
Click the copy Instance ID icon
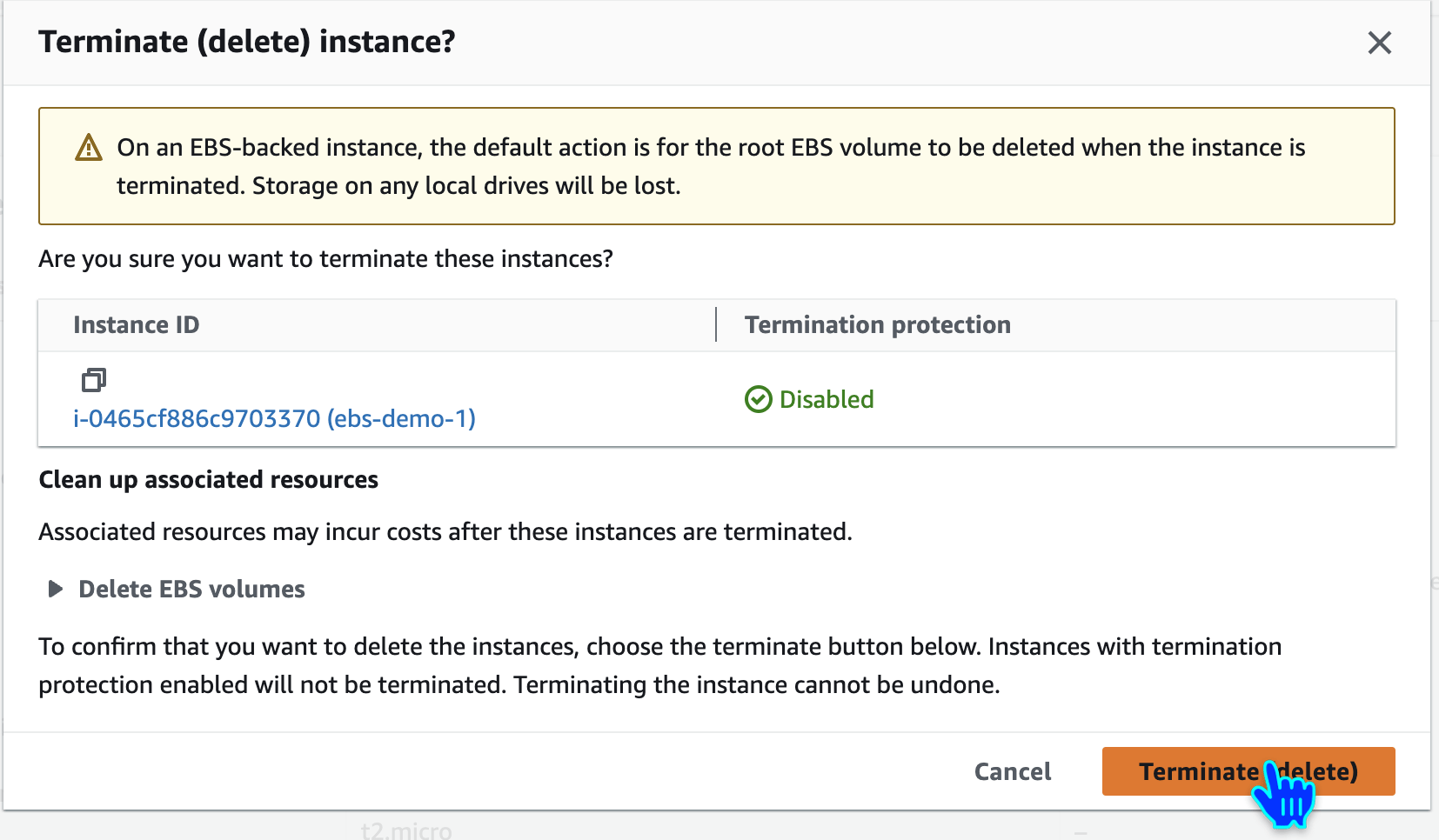[94, 380]
